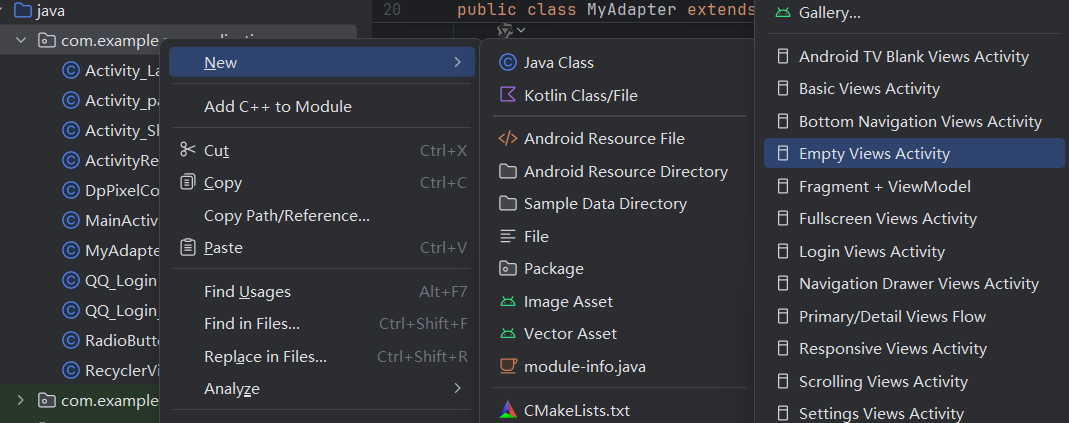Image resolution: width=1069 pixels, height=423 pixels.
Task: Collapse the com.example package tree node
Action: (21, 41)
